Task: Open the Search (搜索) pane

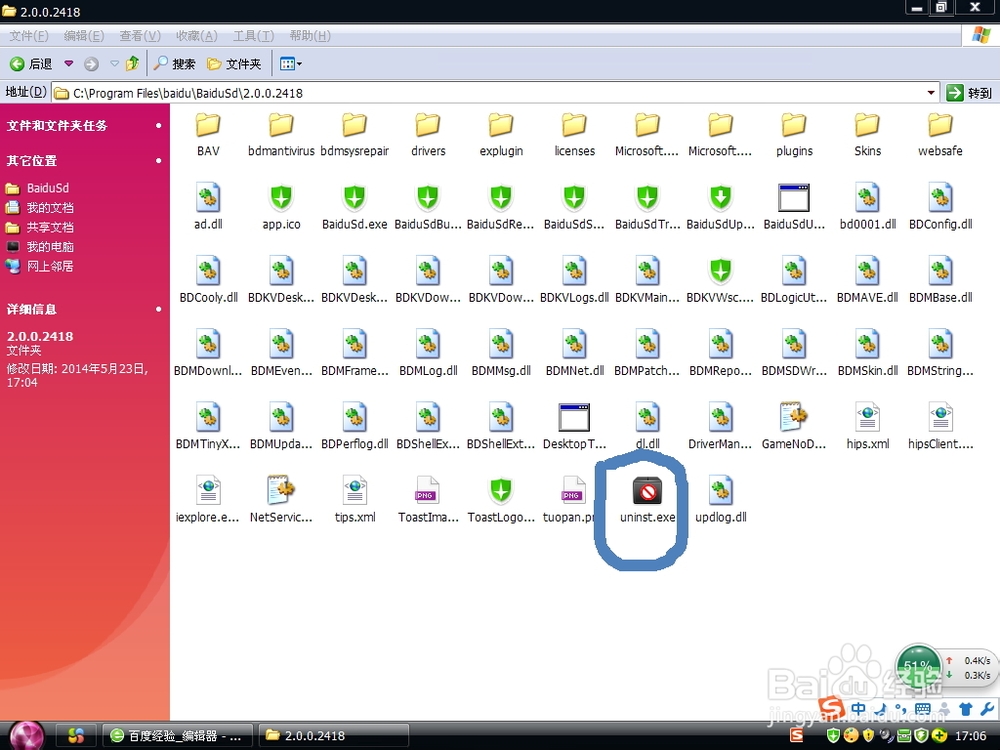Action: [x=175, y=64]
